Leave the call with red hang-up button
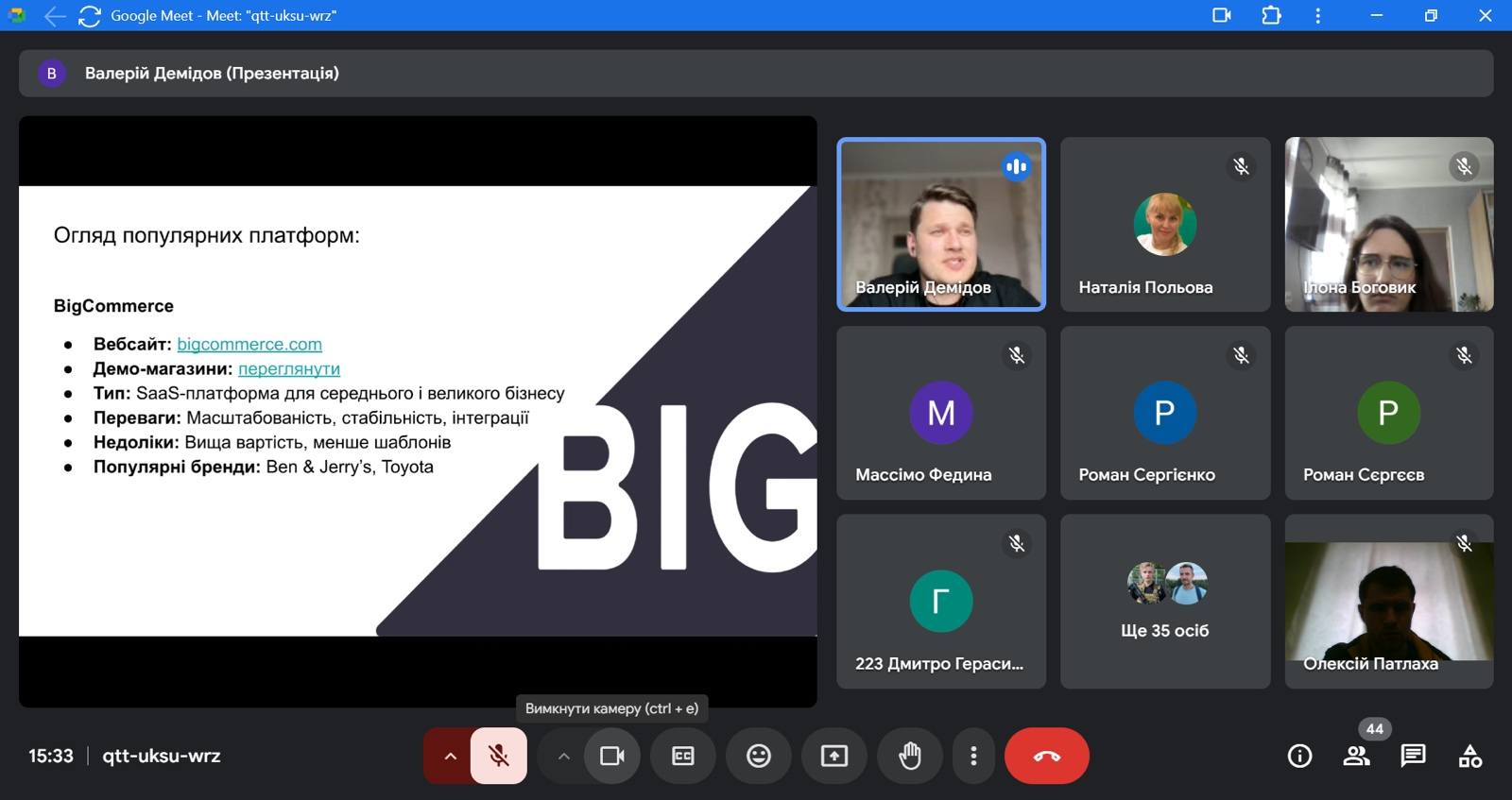The height and width of the screenshot is (800, 1512). (1046, 756)
